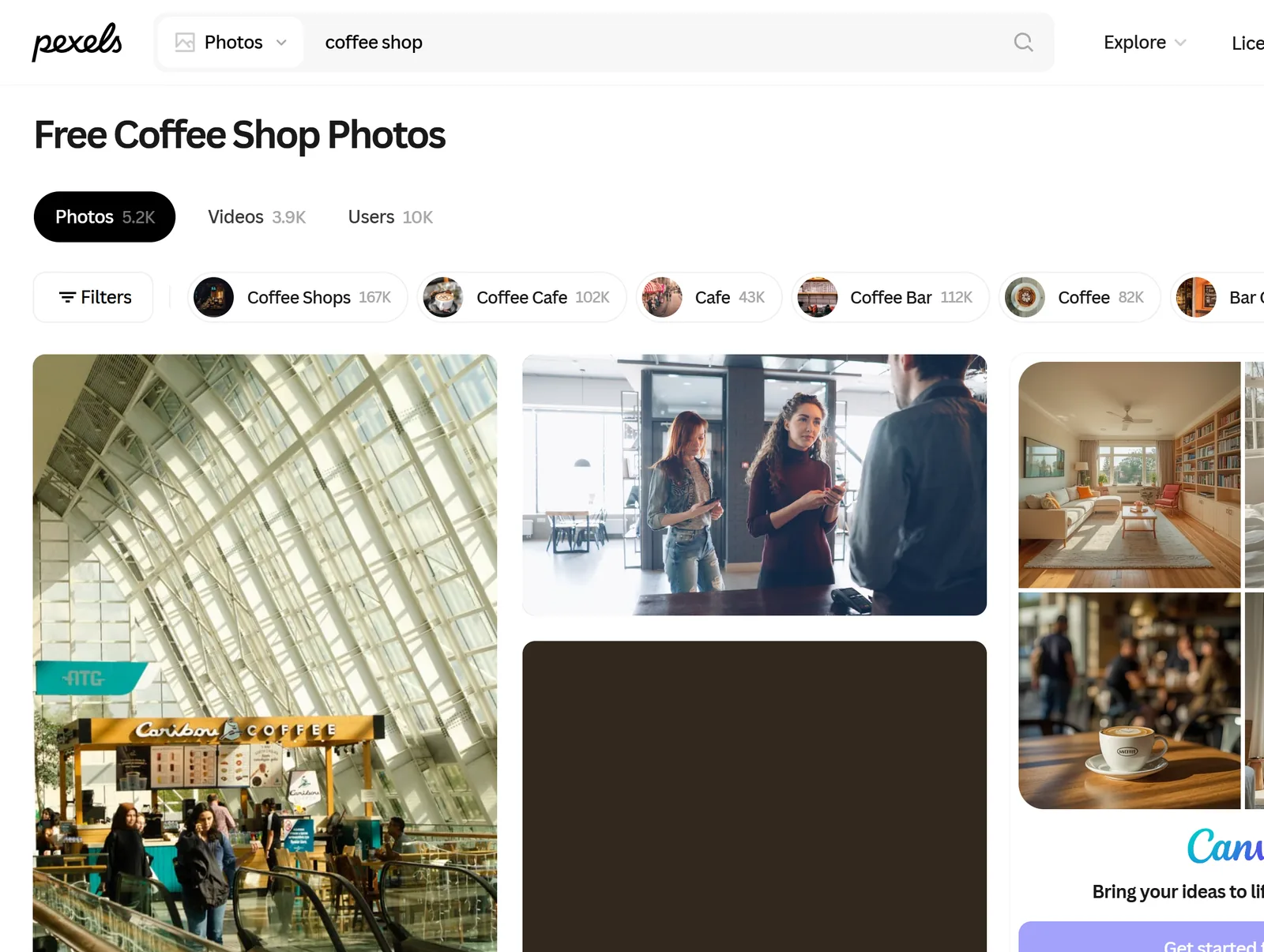Open the Photos media type dropdown

(x=231, y=42)
